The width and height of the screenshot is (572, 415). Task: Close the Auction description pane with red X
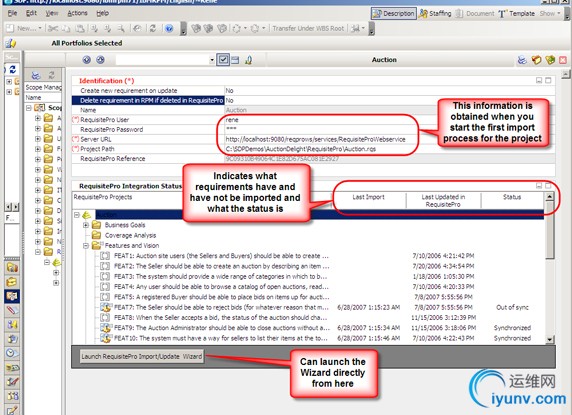click(x=563, y=60)
